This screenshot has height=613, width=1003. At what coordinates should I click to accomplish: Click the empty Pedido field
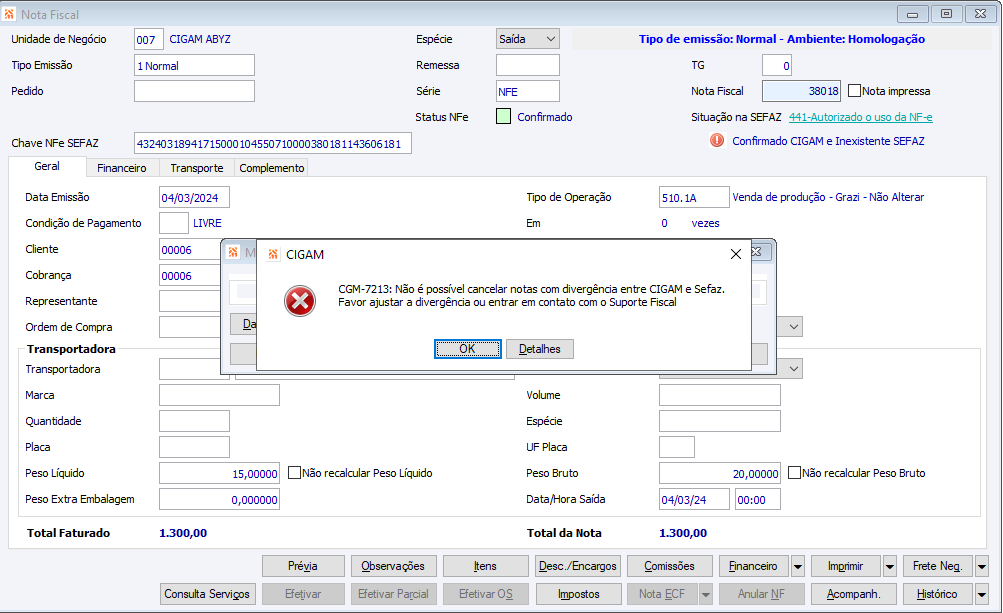point(194,91)
